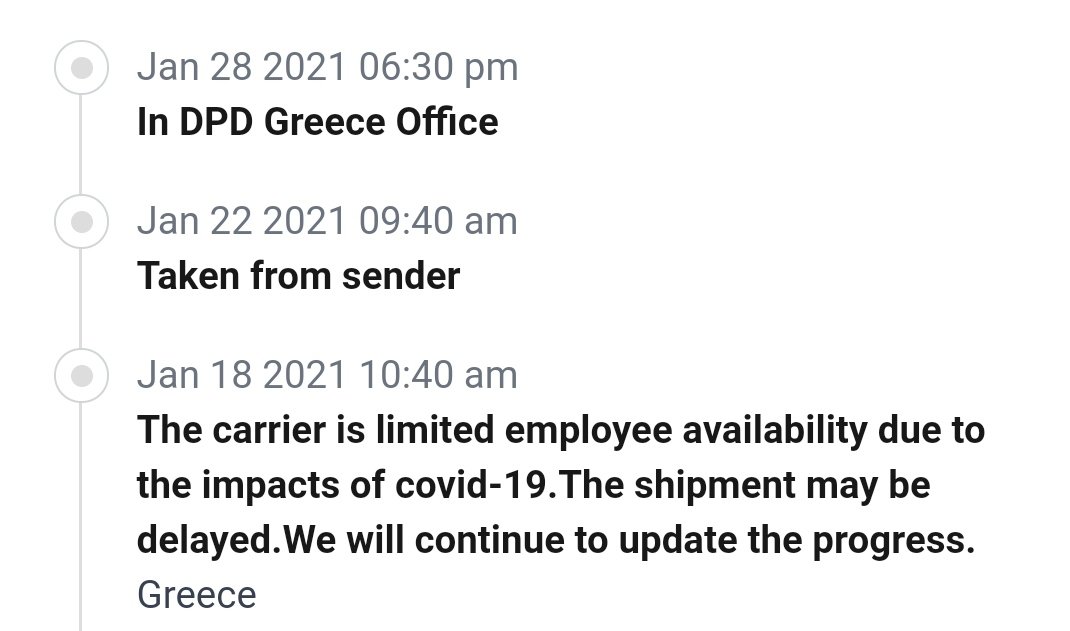Click the line starting delayed.We will continue

click(x=556, y=540)
